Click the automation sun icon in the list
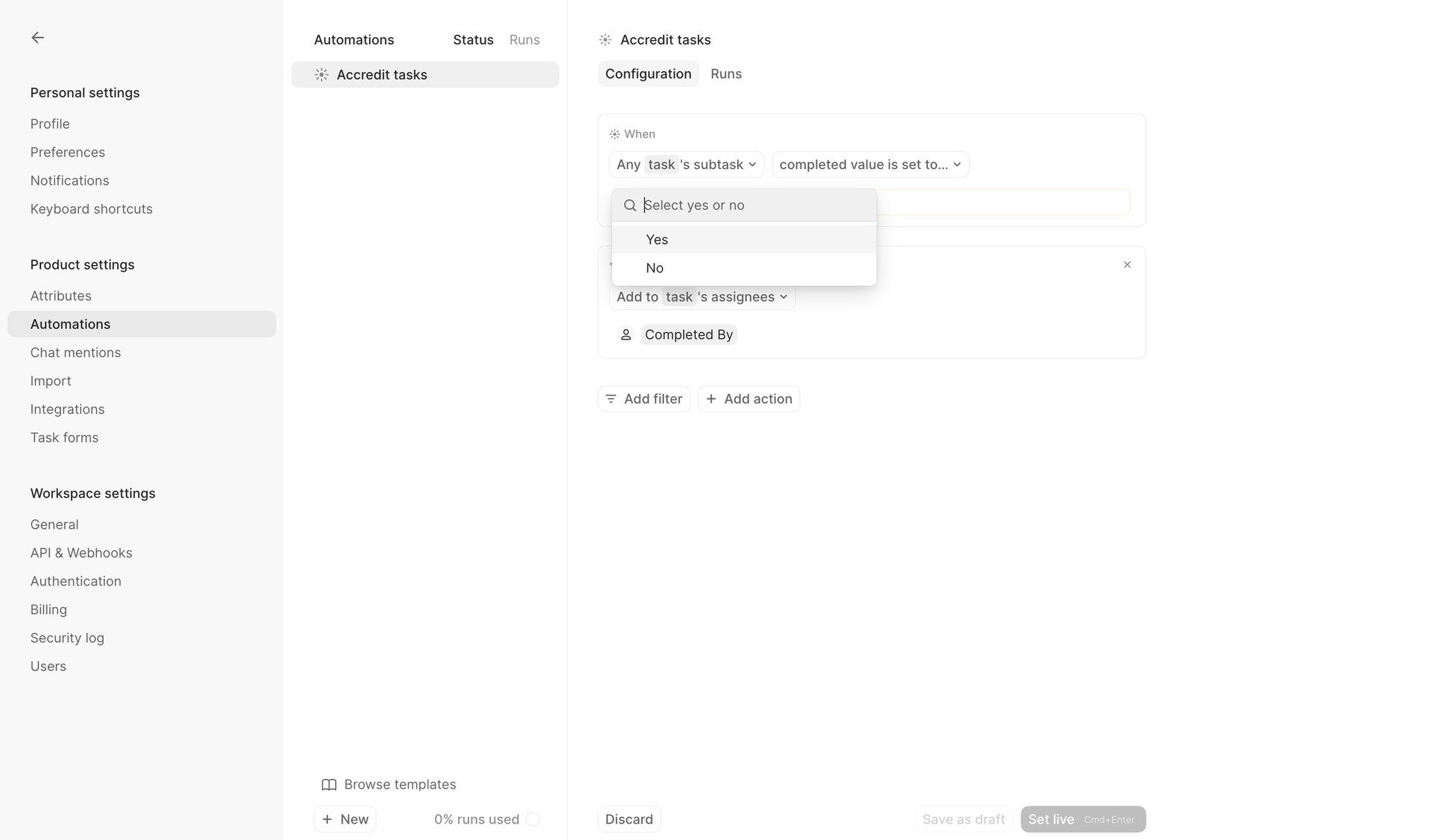The width and height of the screenshot is (1430, 840). point(321,74)
